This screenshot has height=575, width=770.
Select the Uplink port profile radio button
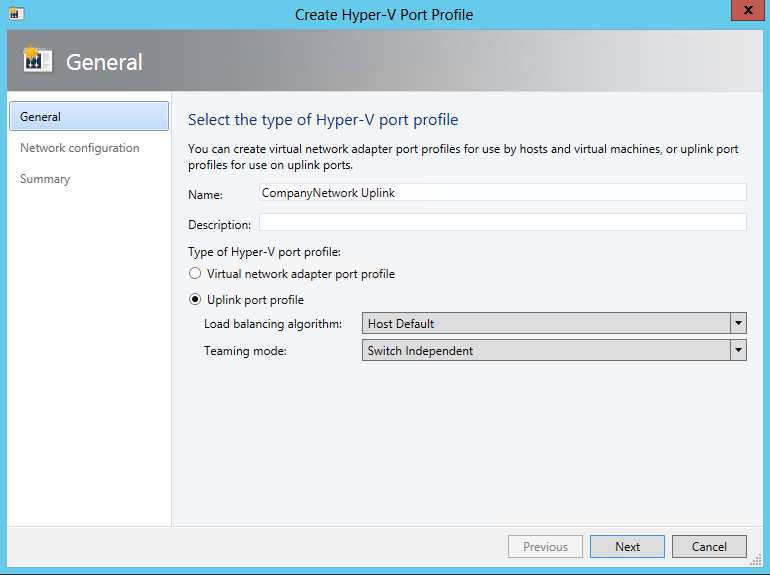(x=195, y=299)
